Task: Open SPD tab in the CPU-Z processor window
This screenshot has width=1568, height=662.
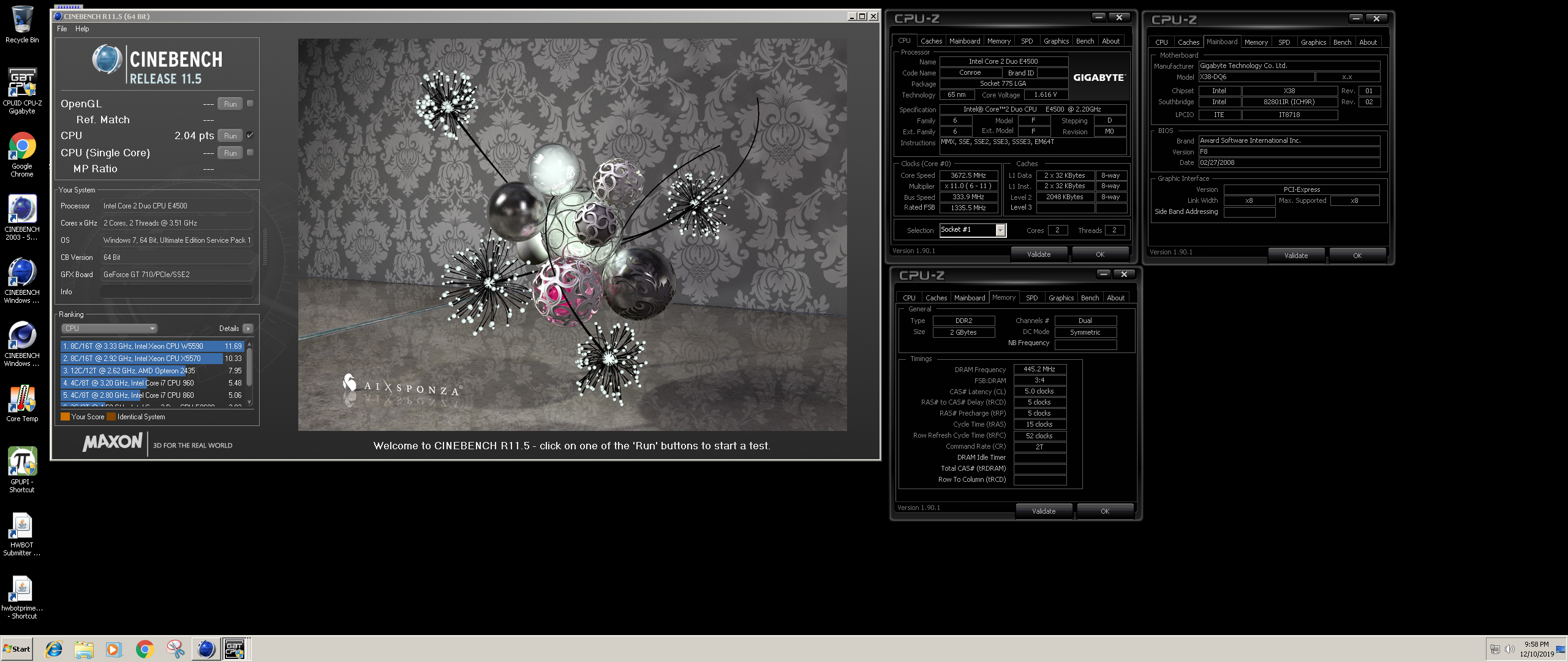Action: coord(1027,41)
